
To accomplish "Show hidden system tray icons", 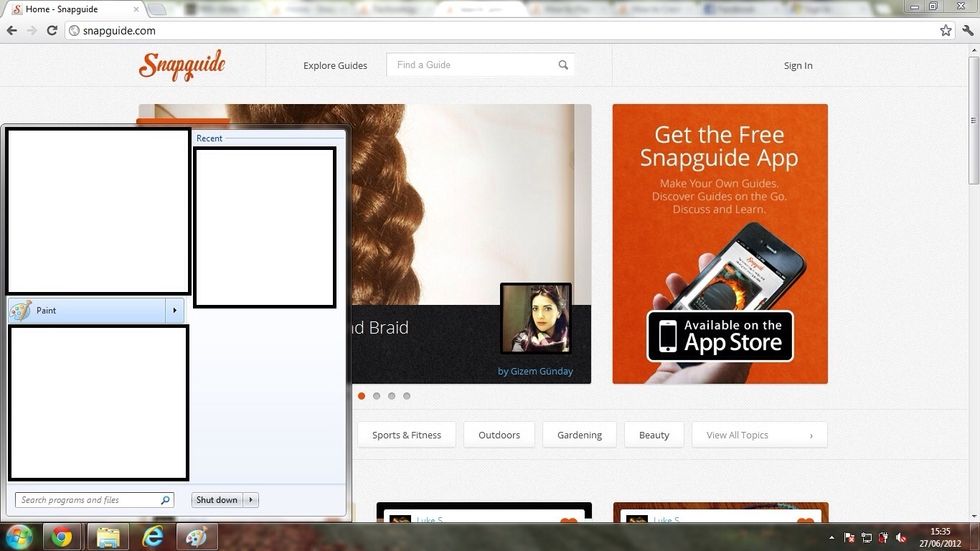I will (831, 537).
